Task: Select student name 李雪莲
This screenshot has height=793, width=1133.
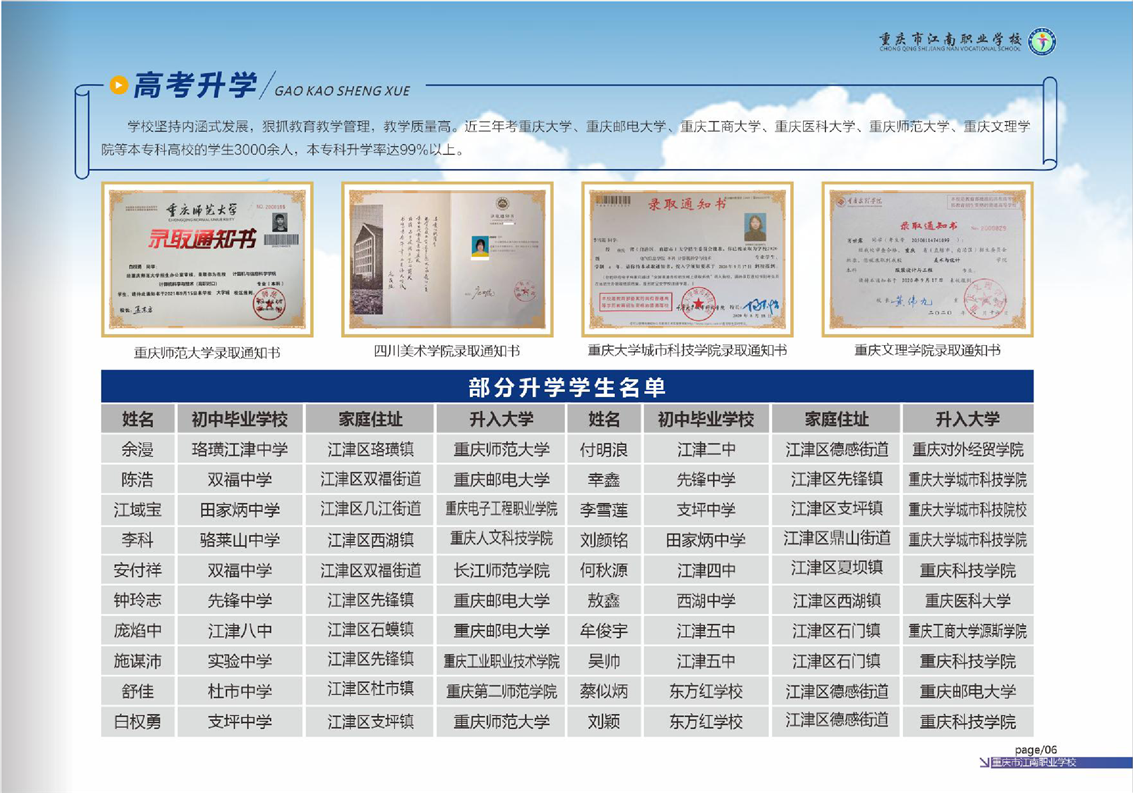Action: pos(604,510)
